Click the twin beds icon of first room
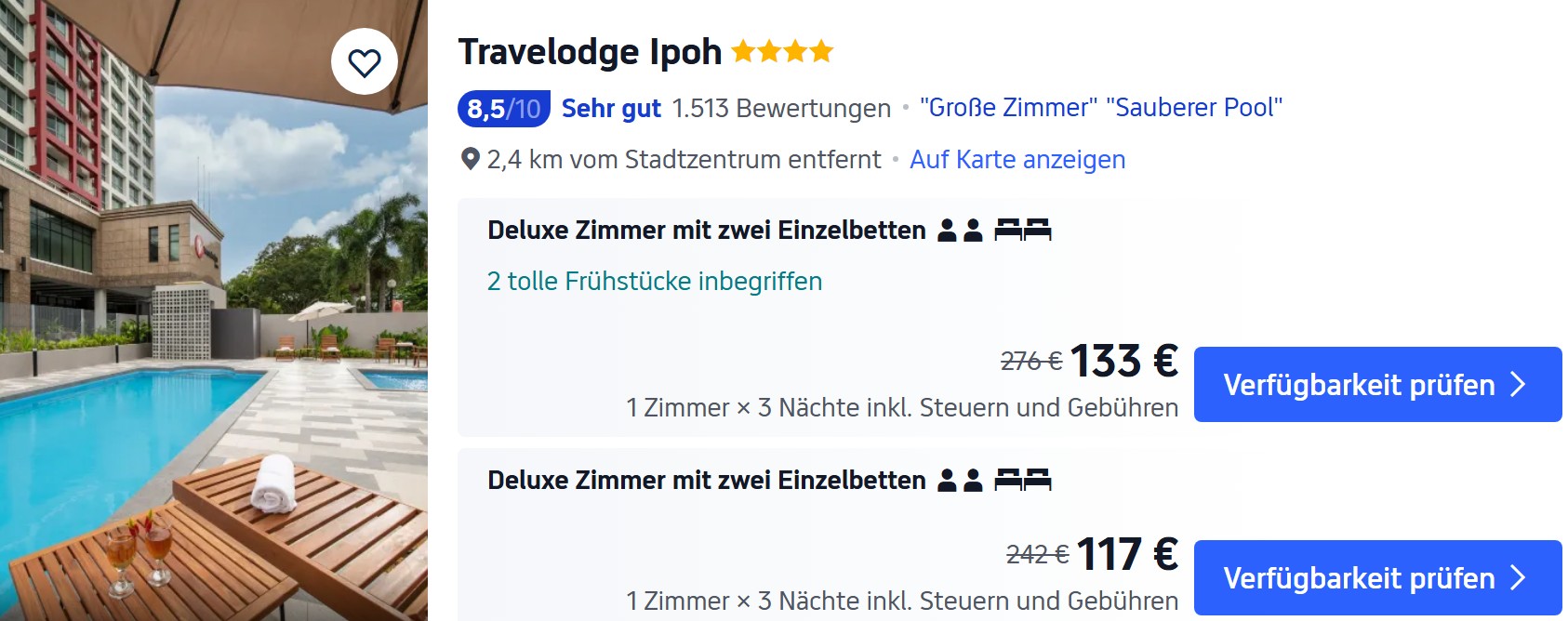The width and height of the screenshot is (1568, 621). (1023, 231)
